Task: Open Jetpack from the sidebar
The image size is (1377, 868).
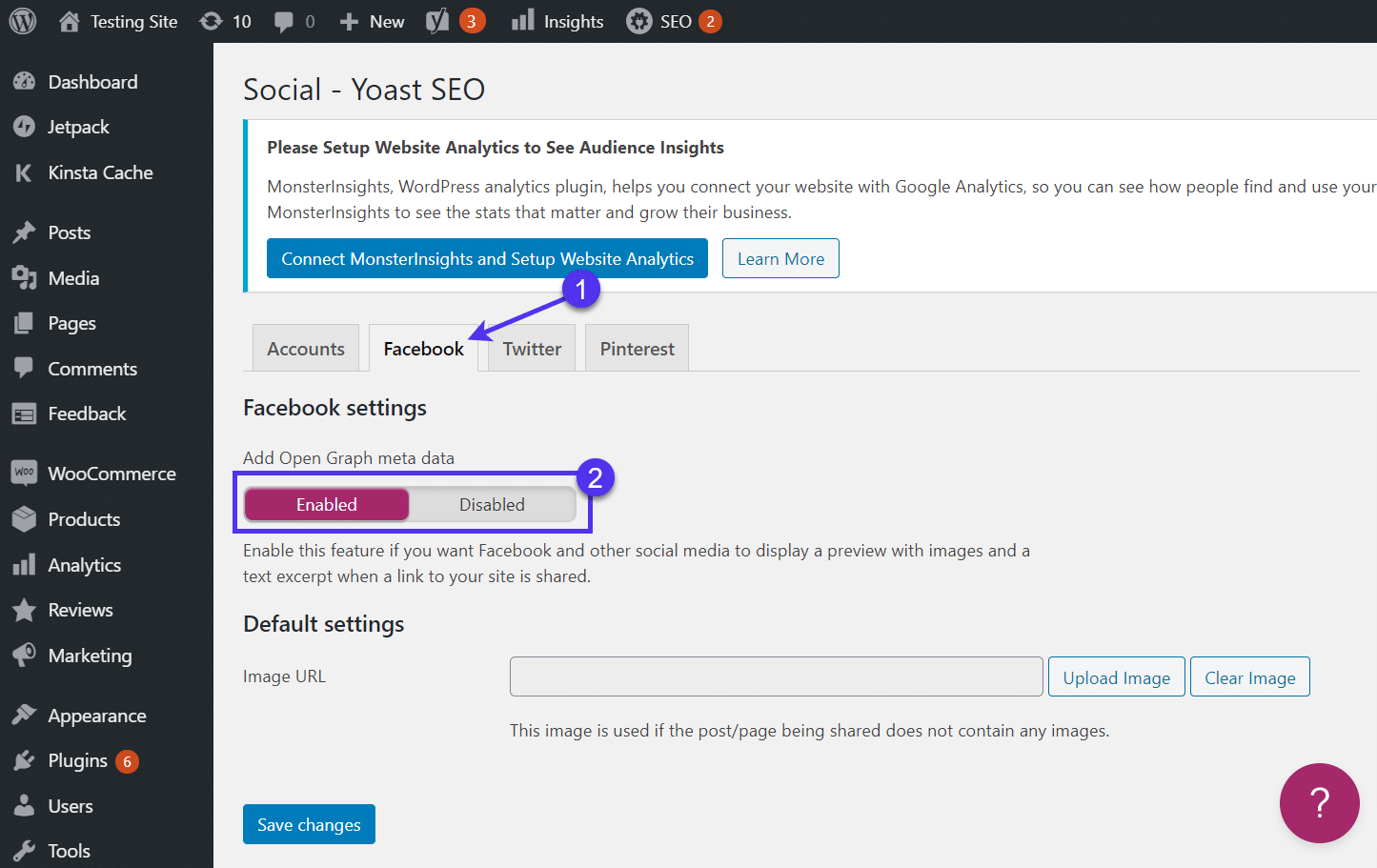Action: (78, 127)
